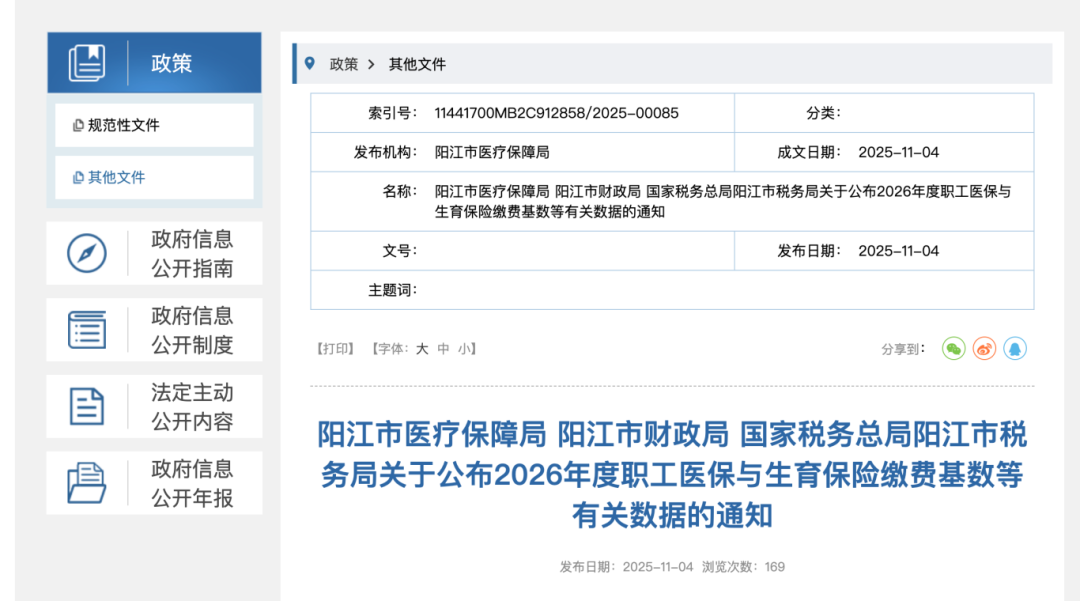Share the article to Weibo
The width and height of the screenshot is (1080, 601).
(x=984, y=349)
